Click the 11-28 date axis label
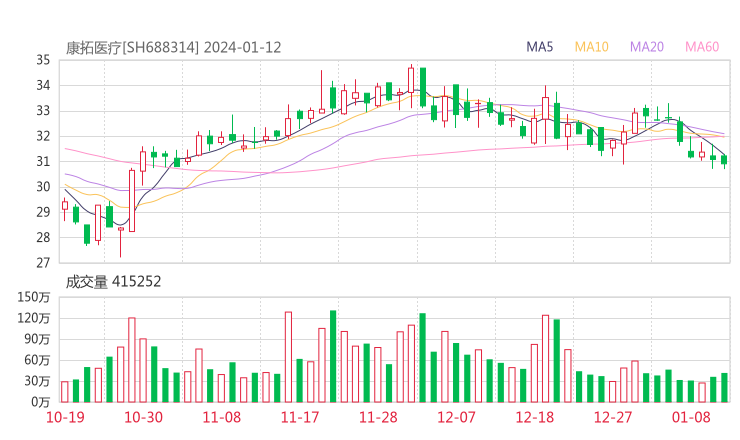This screenshot has height=440, width=740. 378,417
